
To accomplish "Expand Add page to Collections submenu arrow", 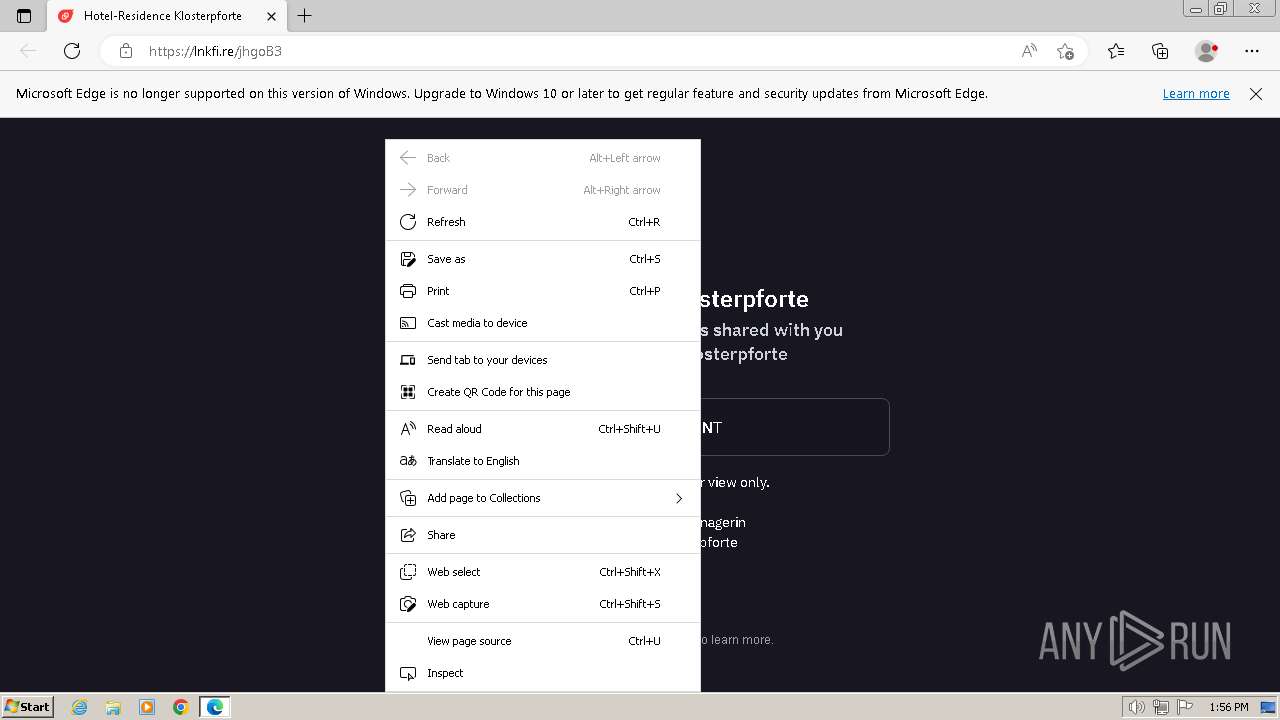I will [679, 498].
